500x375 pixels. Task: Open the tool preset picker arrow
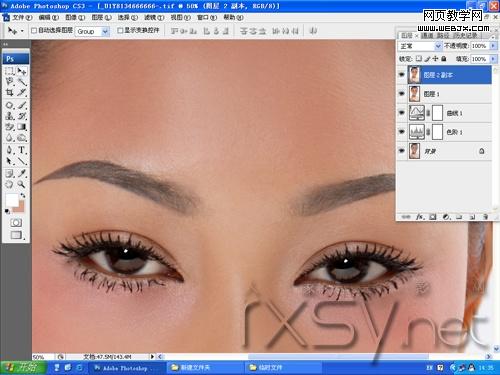[22, 31]
